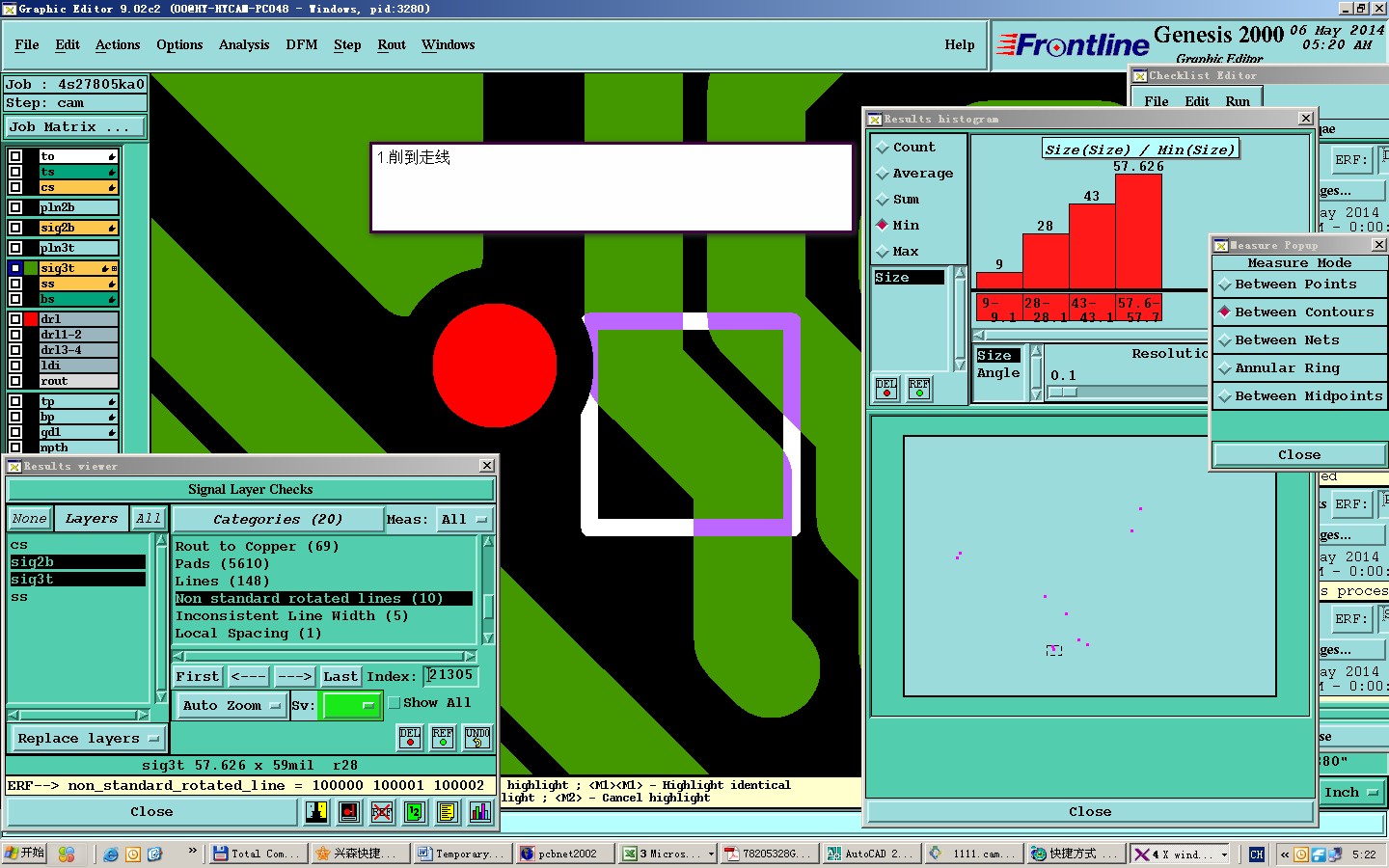Open the Start menu button
This screenshot has width=1389, height=868.
[24, 853]
